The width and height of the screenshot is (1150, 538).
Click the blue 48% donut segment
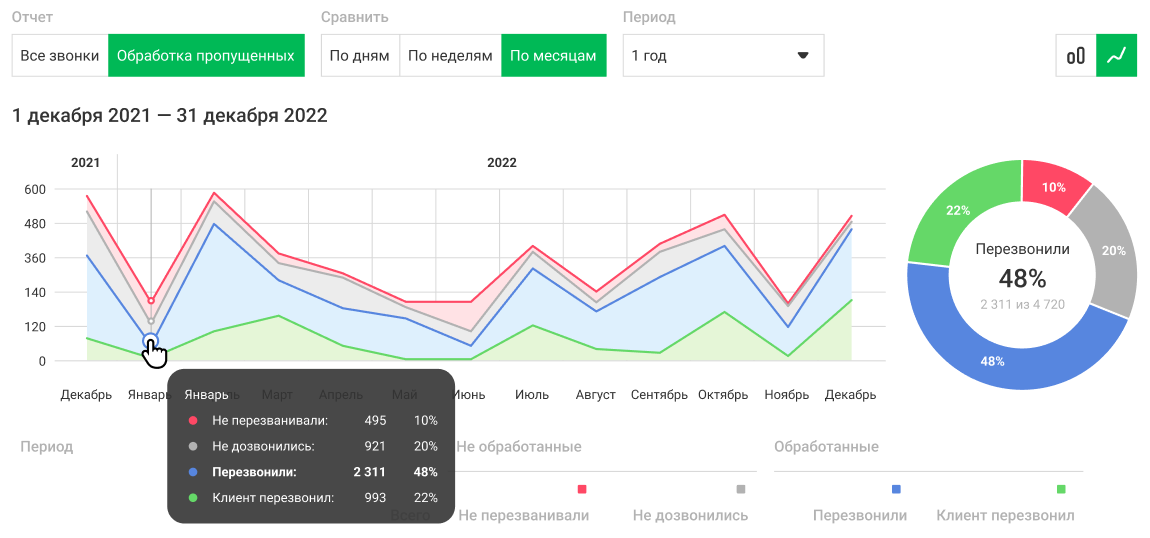point(992,360)
